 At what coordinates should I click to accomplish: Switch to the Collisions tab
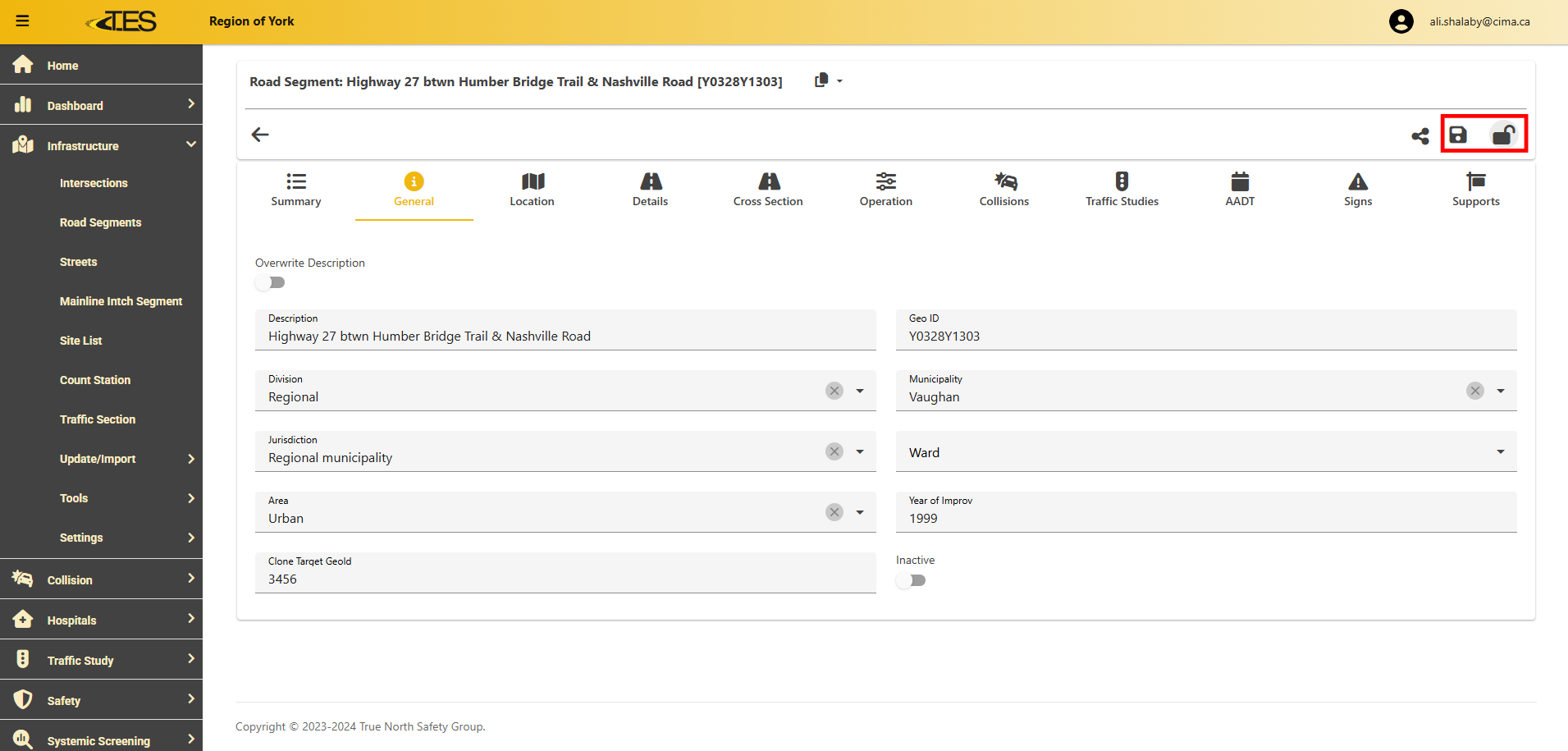1003,190
